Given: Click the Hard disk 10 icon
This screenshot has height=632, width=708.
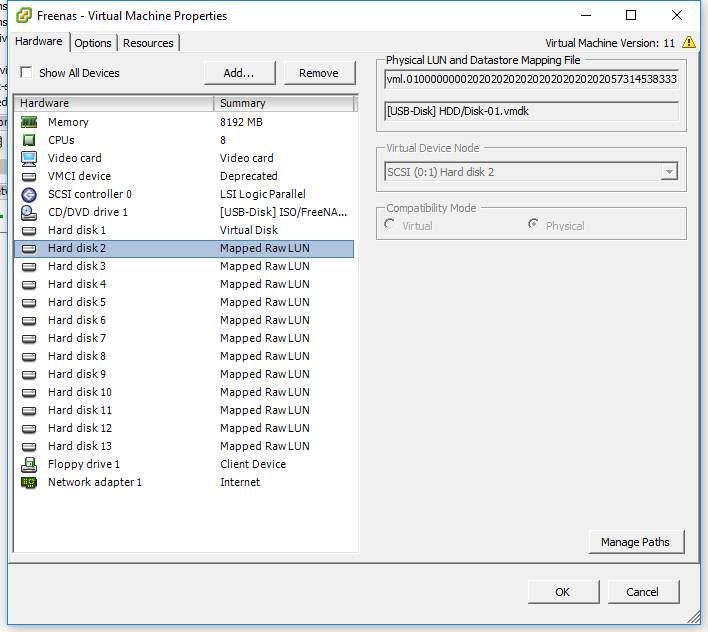Looking at the screenshot, I should tap(29, 393).
